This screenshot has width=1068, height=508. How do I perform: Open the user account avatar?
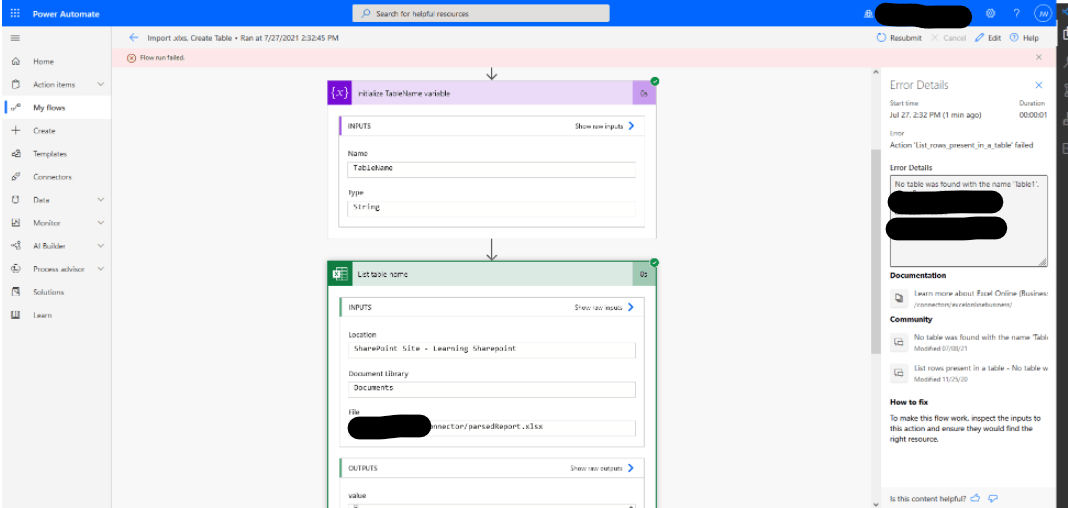click(1043, 13)
